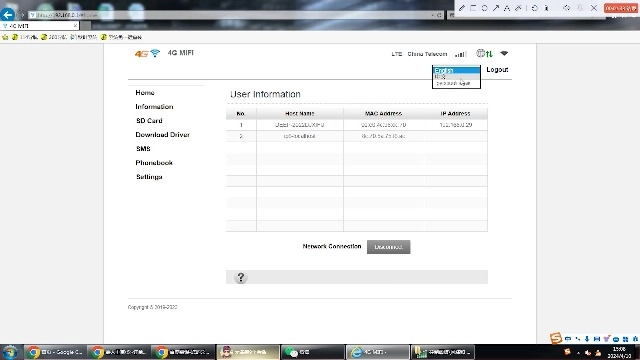Click the undo annotation icon
Viewport: 640px width, 360px height.
click(x=535, y=8)
